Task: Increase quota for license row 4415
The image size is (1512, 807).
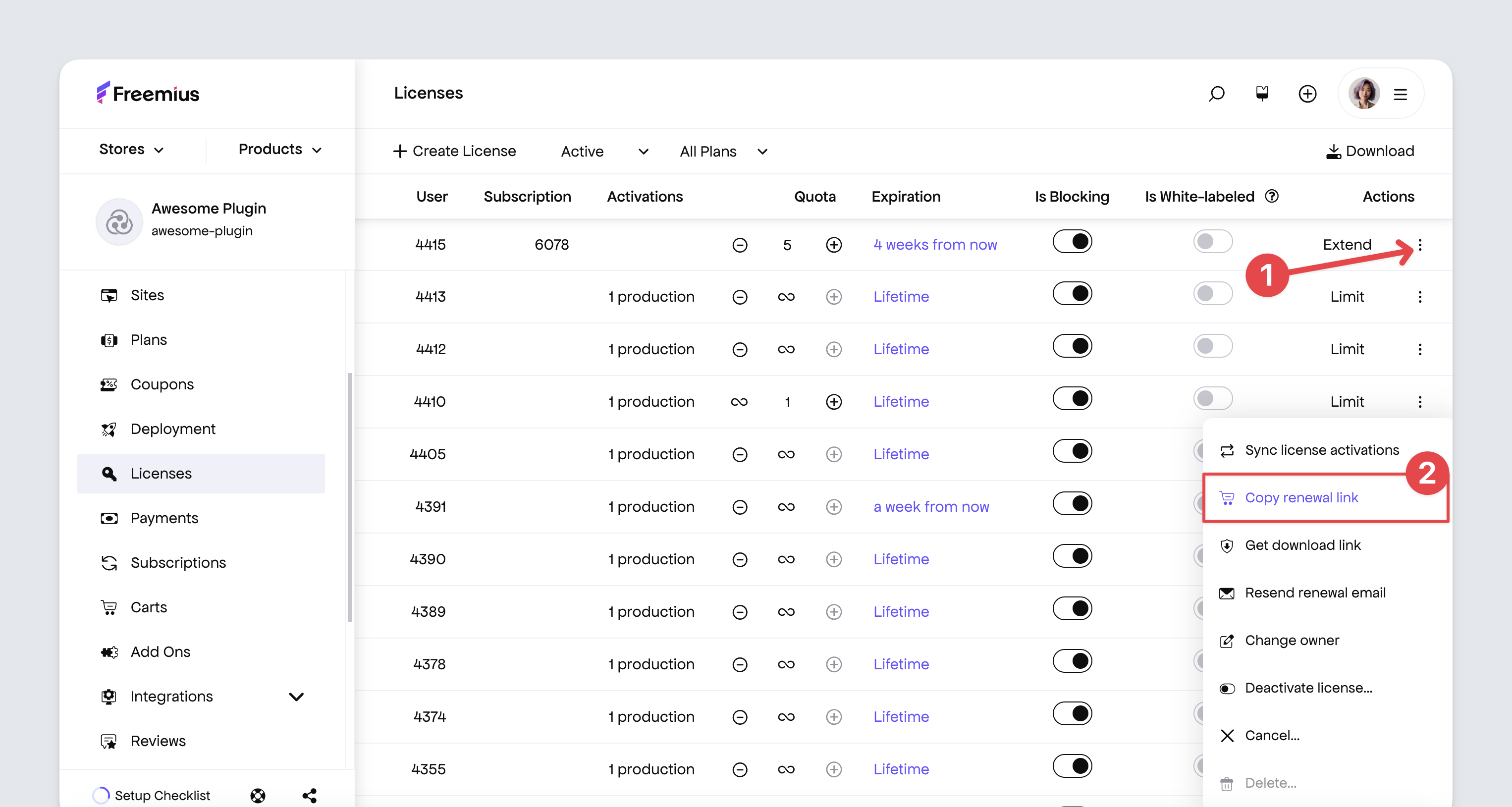Action: [x=833, y=245]
